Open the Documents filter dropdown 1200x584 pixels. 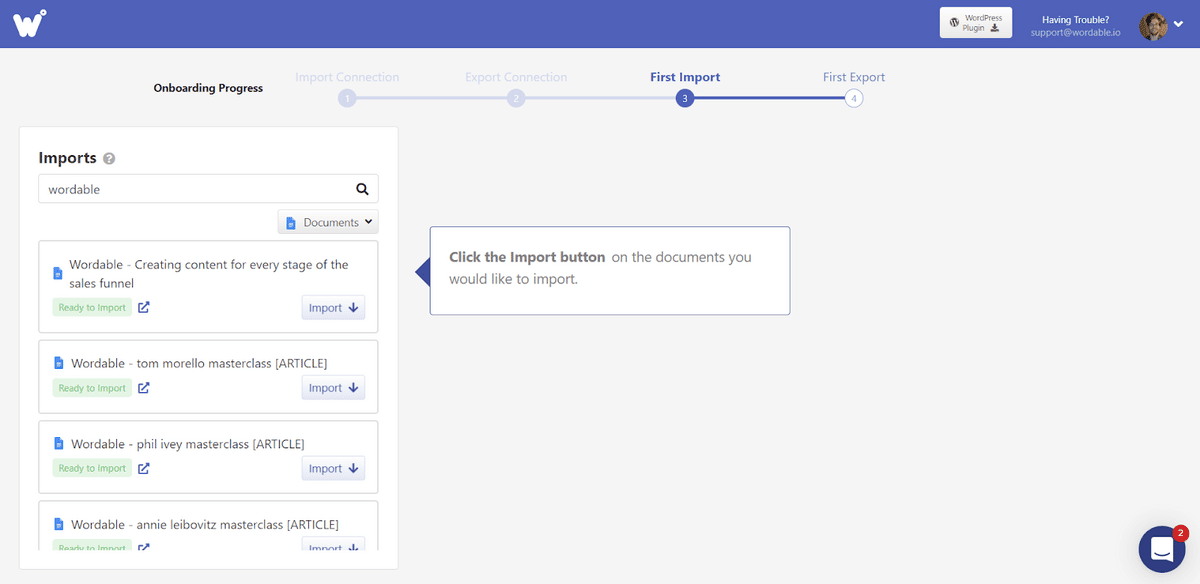click(x=328, y=221)
